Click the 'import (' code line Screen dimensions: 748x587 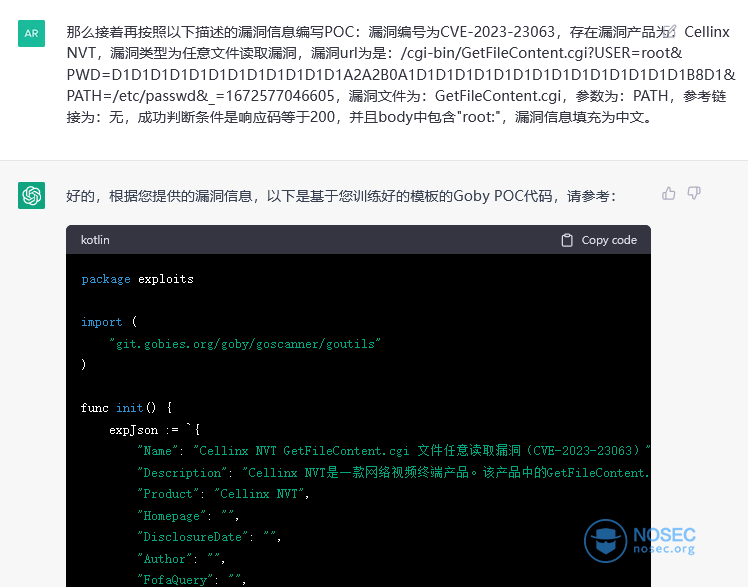click(109, 322)
